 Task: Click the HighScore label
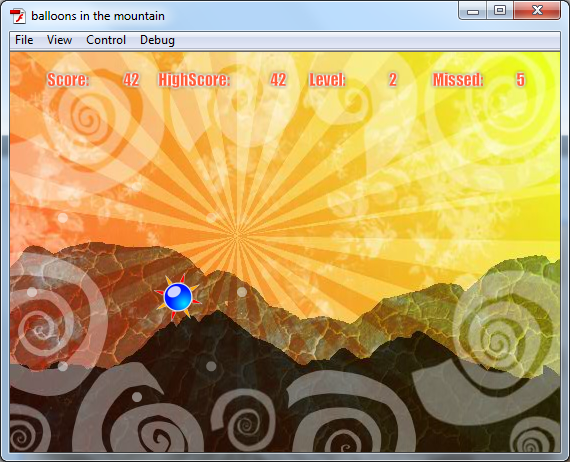click(194, 80)
